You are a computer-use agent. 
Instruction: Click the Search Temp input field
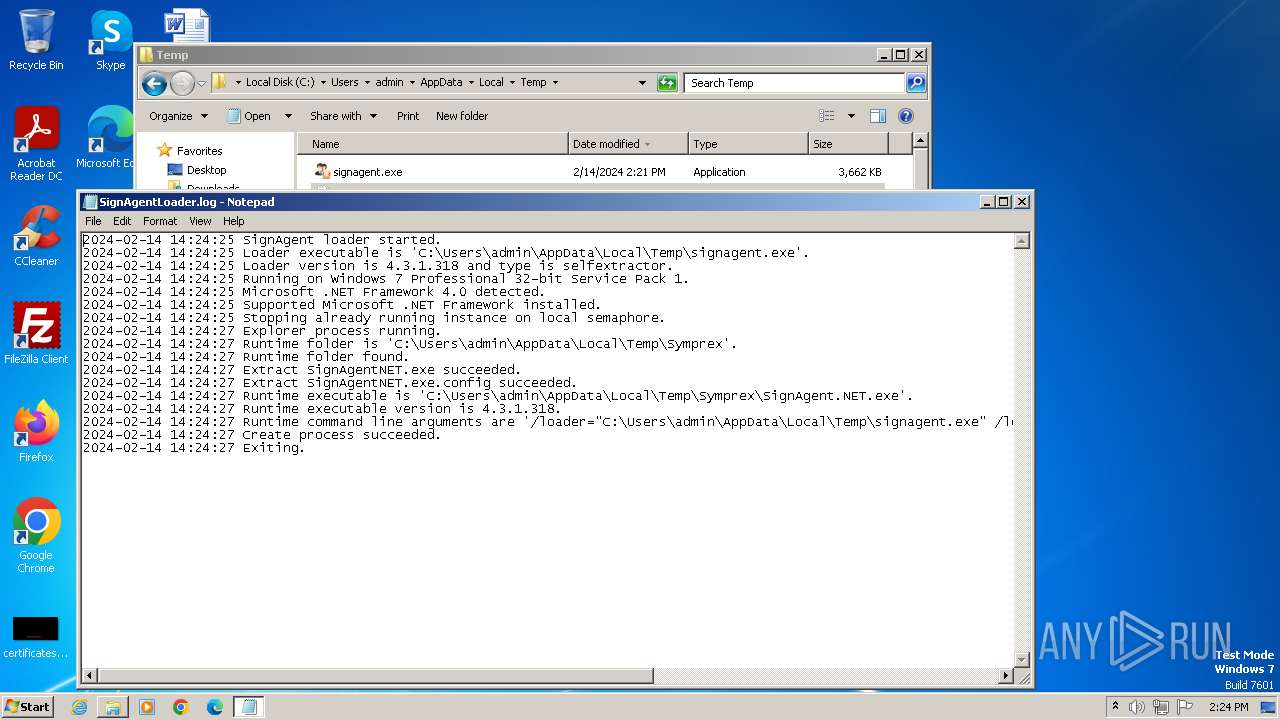pyautogui.click(x=795, y=83)
